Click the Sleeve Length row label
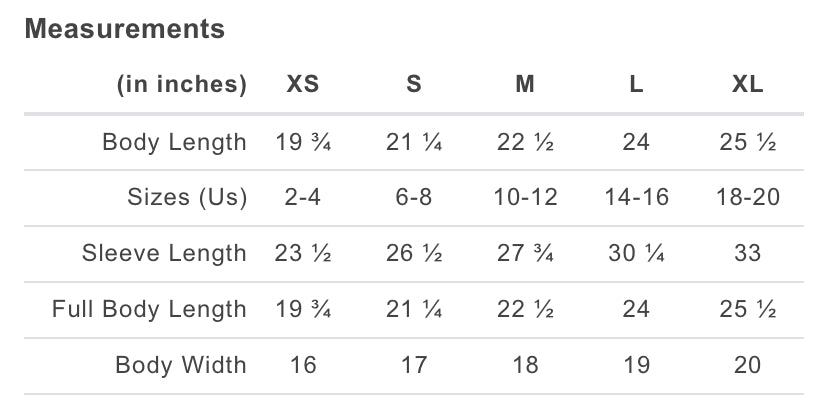 (164, 254)
